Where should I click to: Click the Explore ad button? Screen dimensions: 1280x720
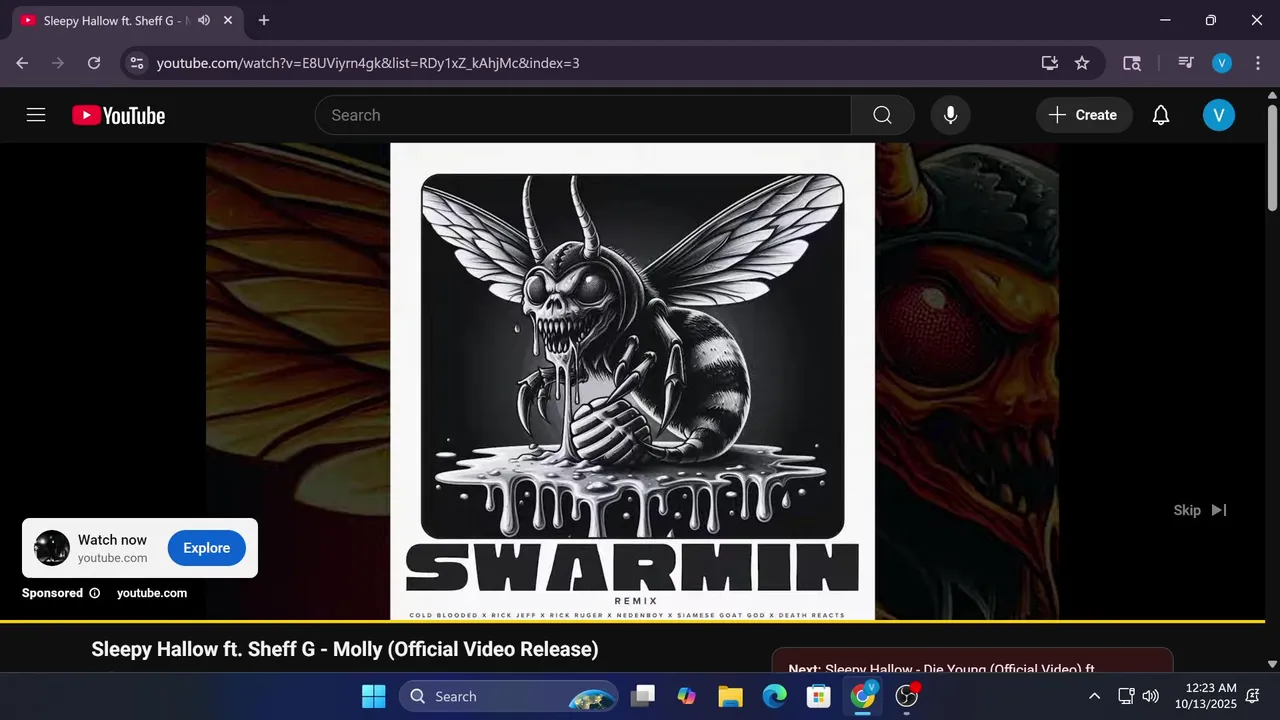(x=207, y=548)
